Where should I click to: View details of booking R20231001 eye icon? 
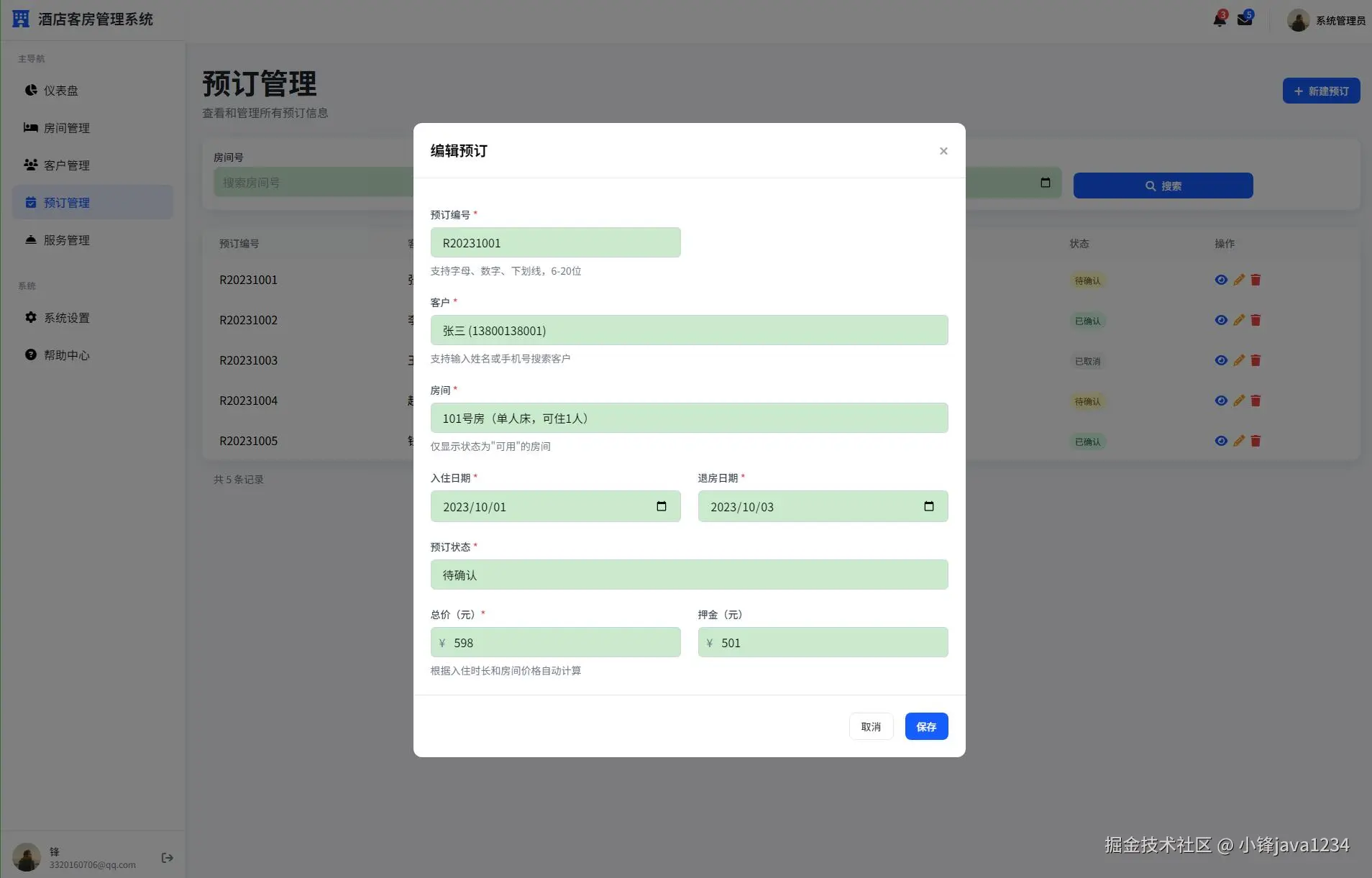coord(1221,280)
